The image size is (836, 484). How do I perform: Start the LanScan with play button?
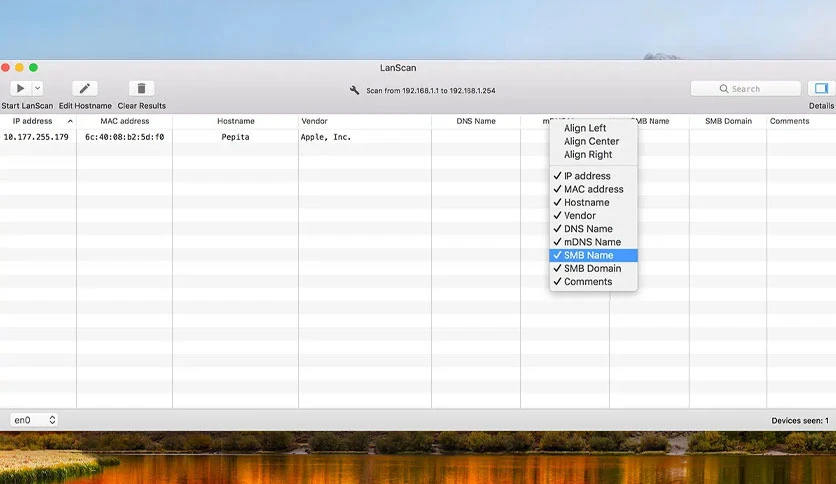(20, 88)
